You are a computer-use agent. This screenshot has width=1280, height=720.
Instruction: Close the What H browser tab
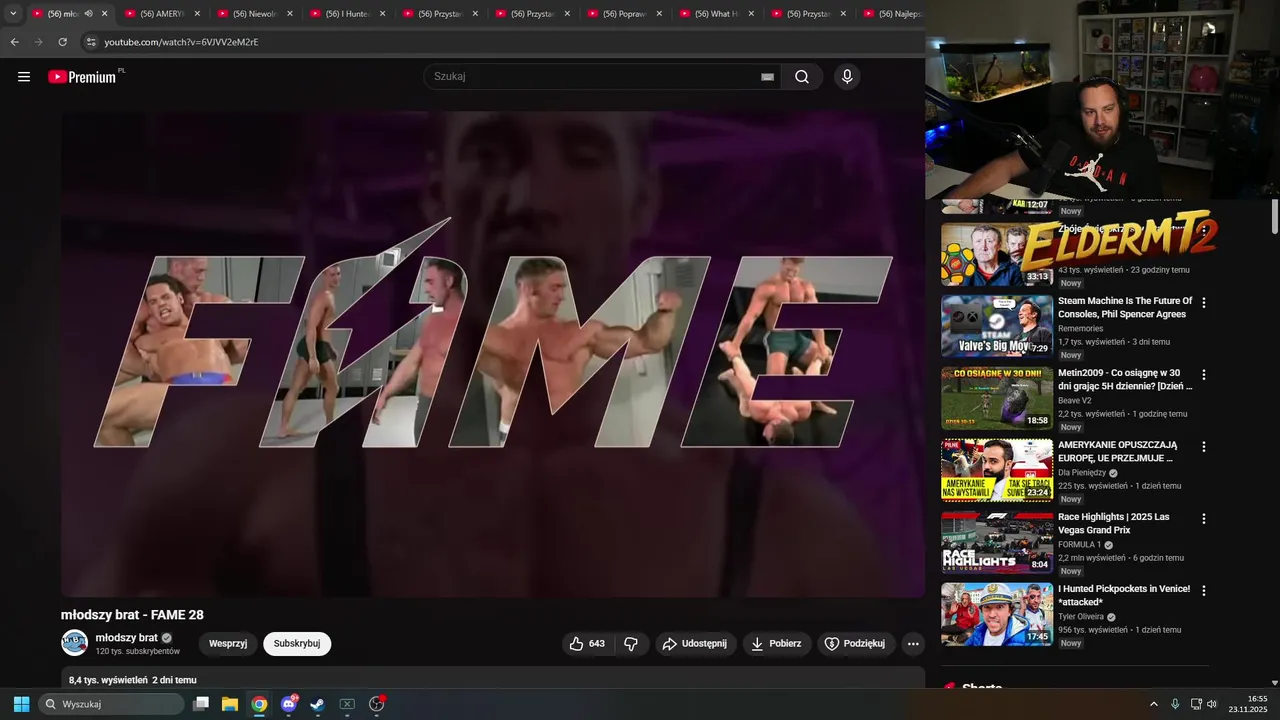[751, 14]
